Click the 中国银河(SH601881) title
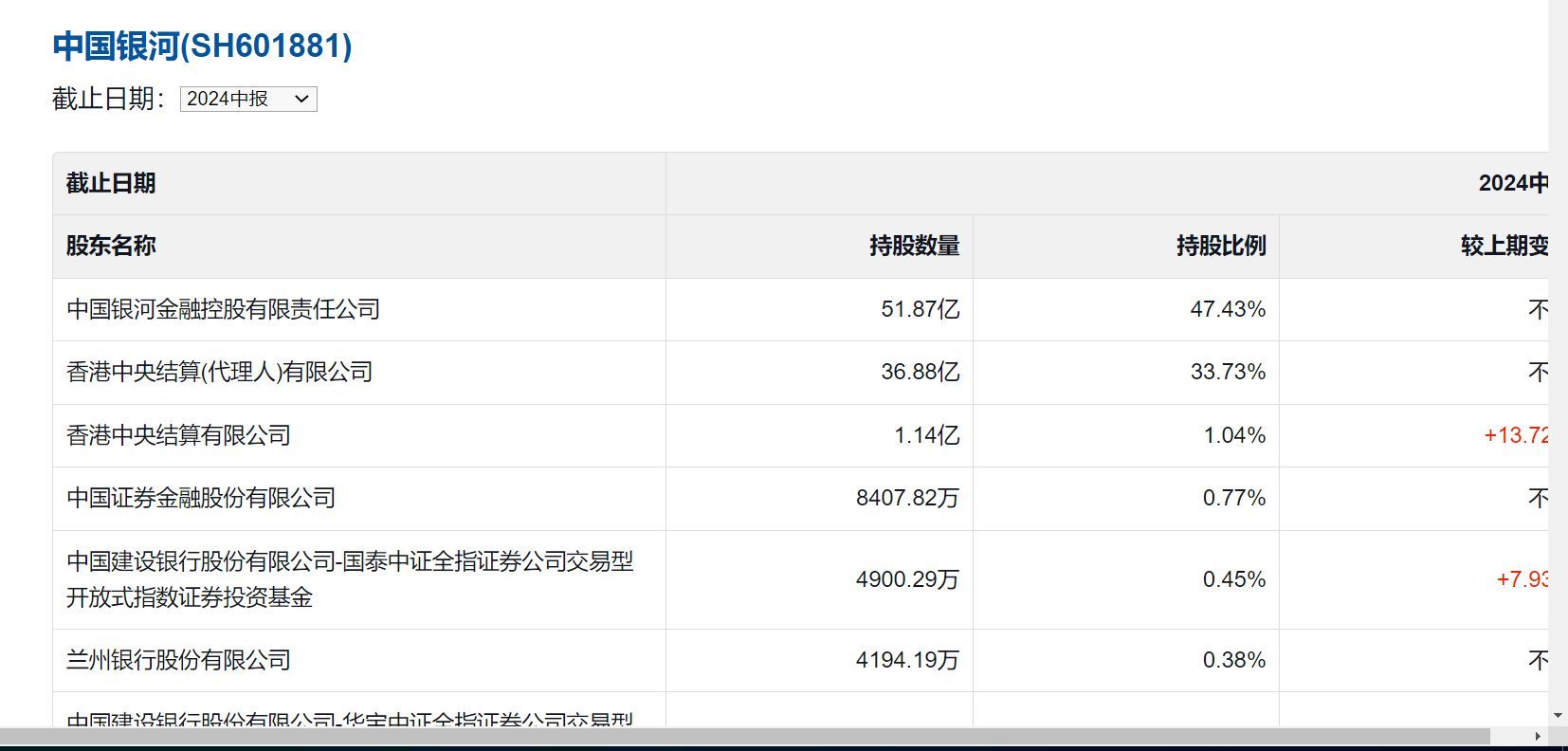The height and width of the screenshot is (751, 1568). click(202, 46)
